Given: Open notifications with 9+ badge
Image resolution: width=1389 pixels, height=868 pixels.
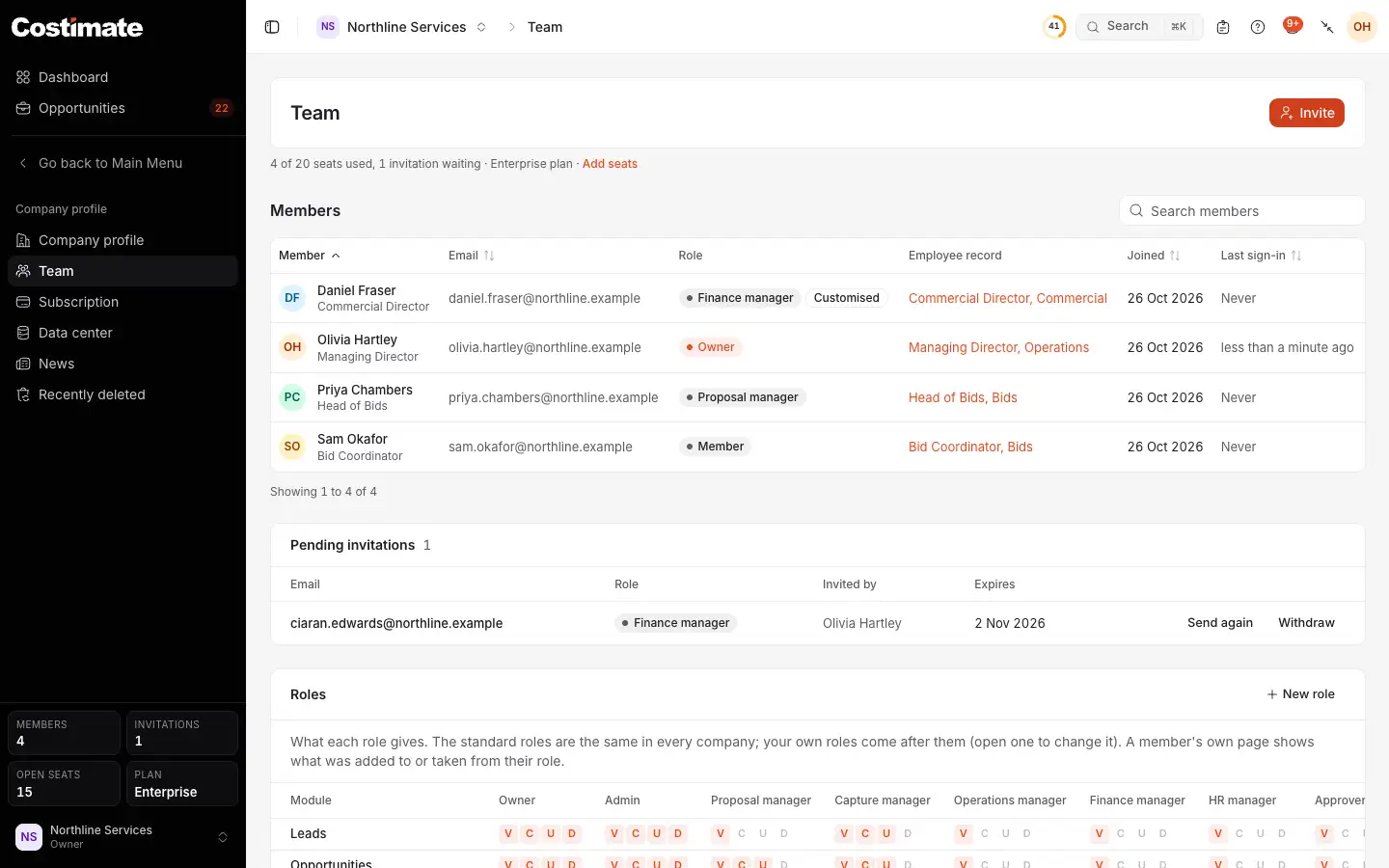Looking at the screenshot, I should point(1293,26).
